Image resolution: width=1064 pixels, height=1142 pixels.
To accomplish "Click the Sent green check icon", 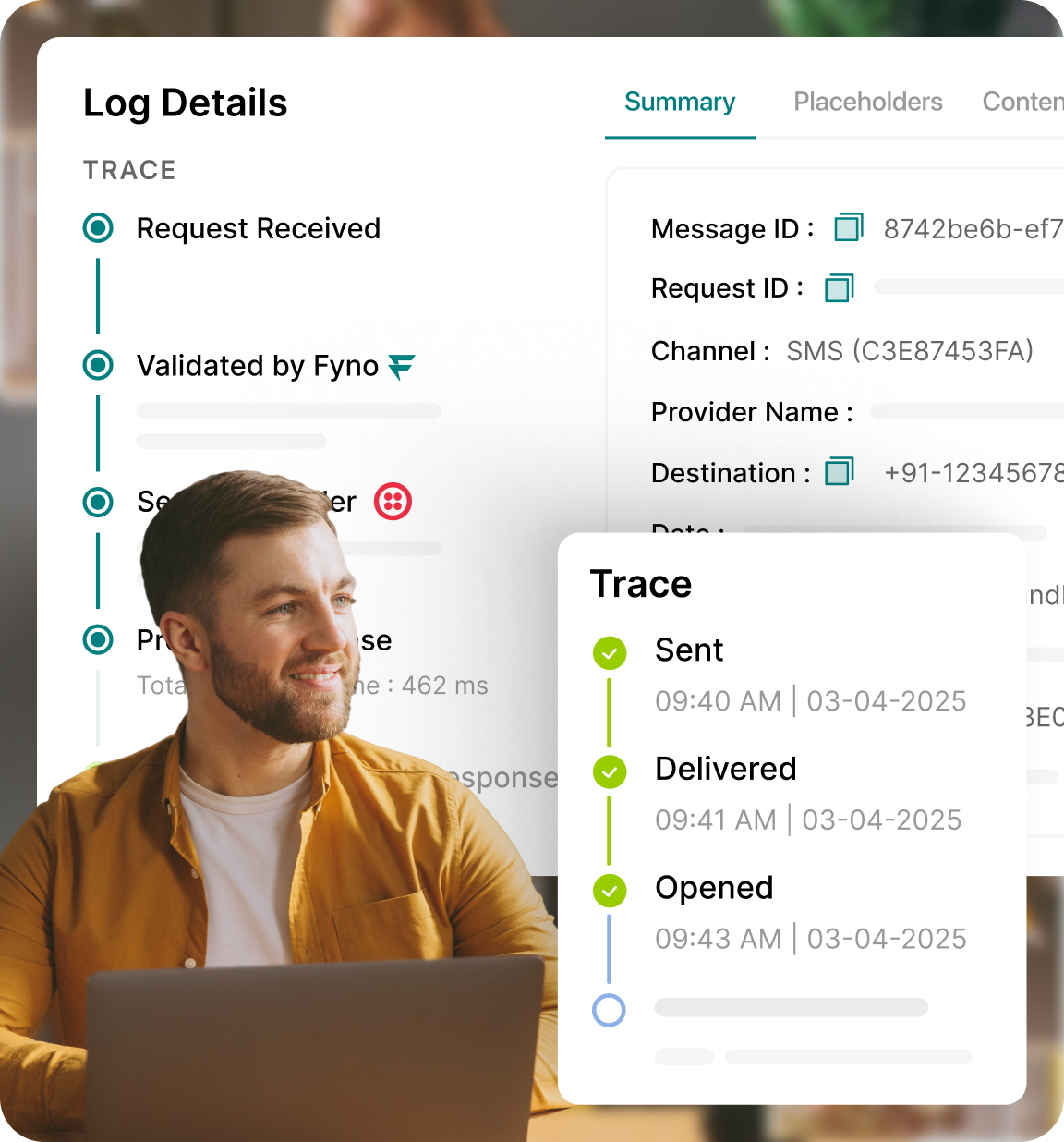I will click(x=610, y=652).
